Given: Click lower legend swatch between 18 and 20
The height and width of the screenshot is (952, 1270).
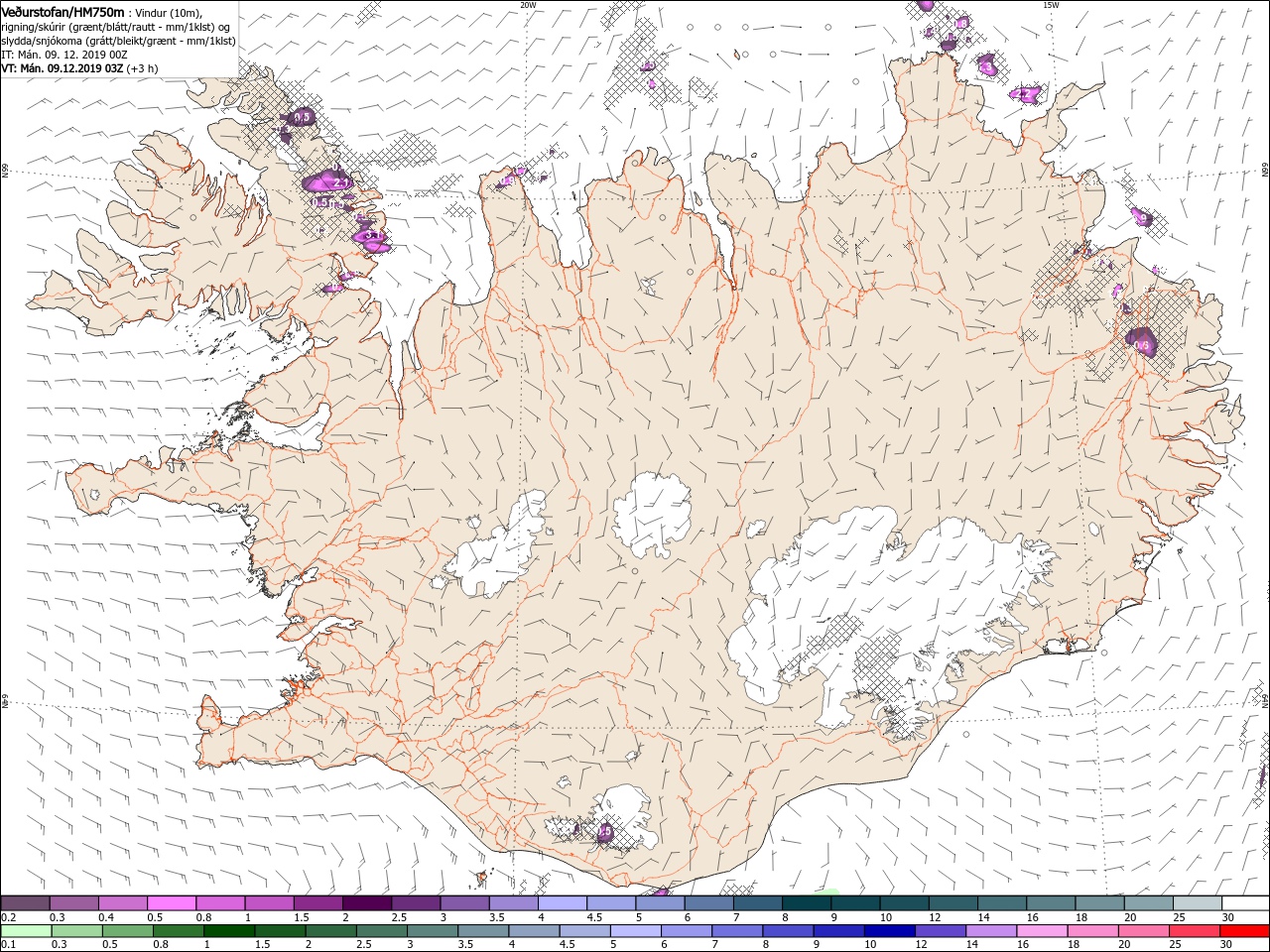Looking at the screenshot, I should tap(1092, 932).
